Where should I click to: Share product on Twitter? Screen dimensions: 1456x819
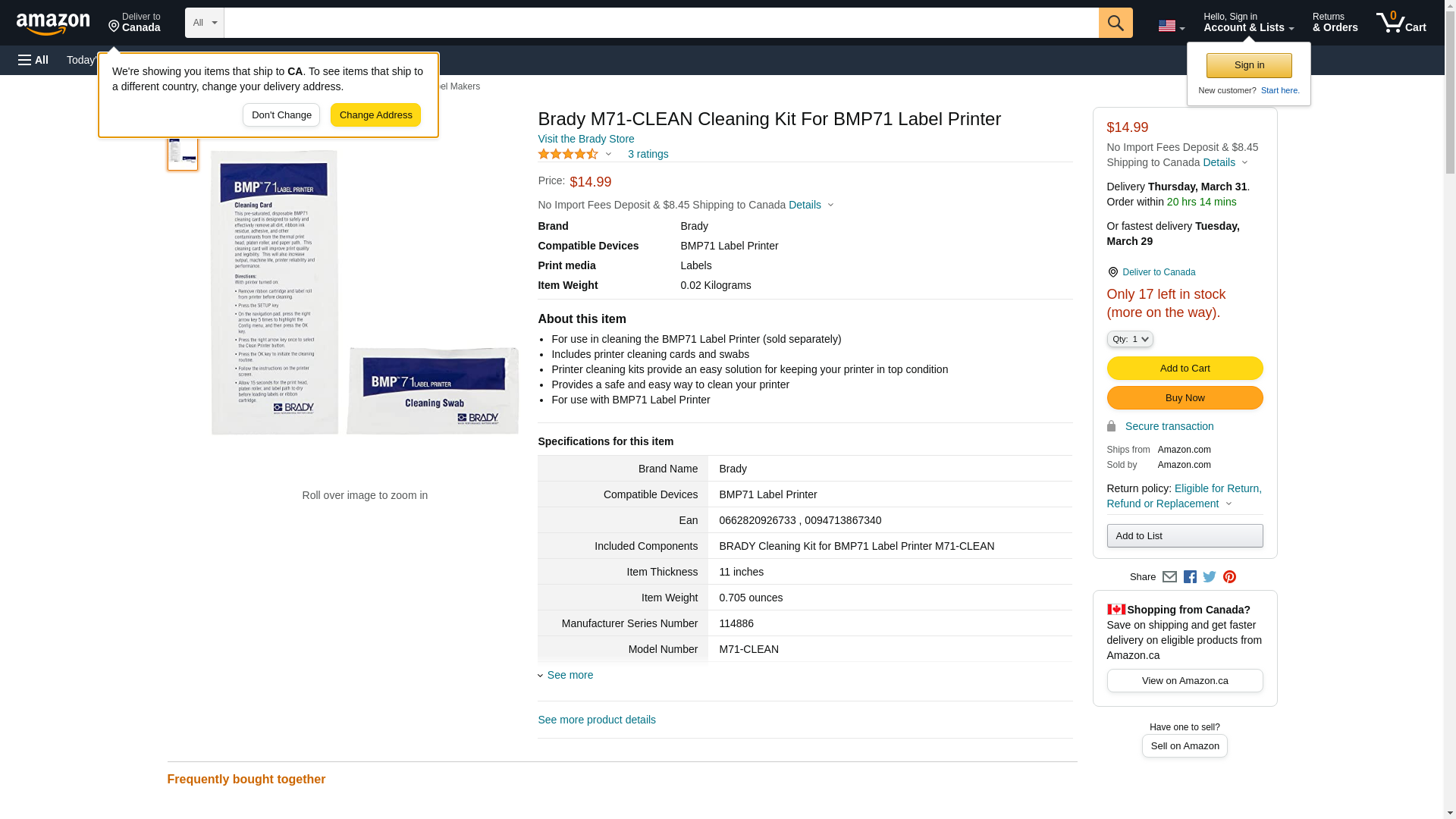pyautogui.click(x=1210, y=577)
